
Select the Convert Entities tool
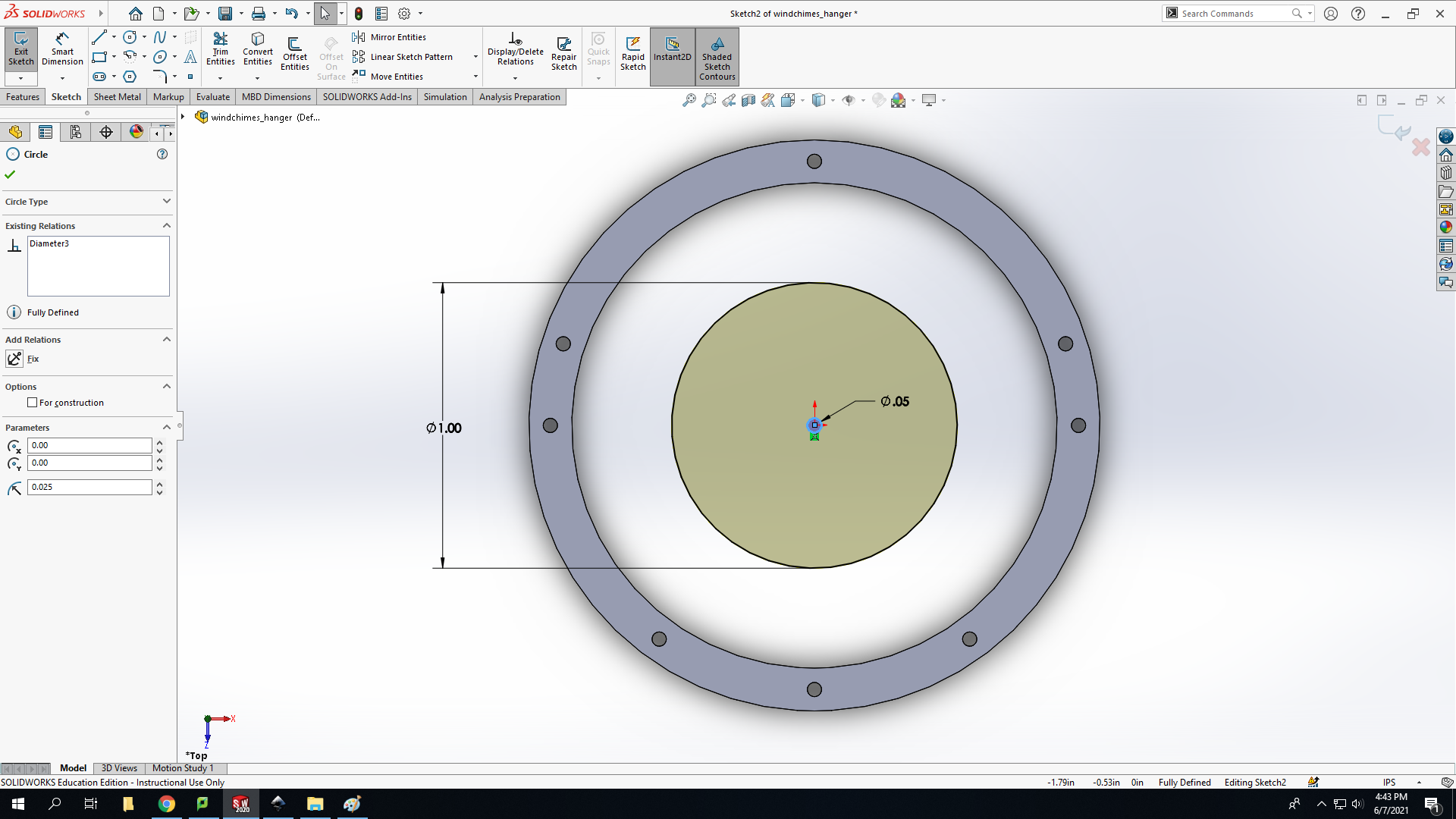(258, 50)
